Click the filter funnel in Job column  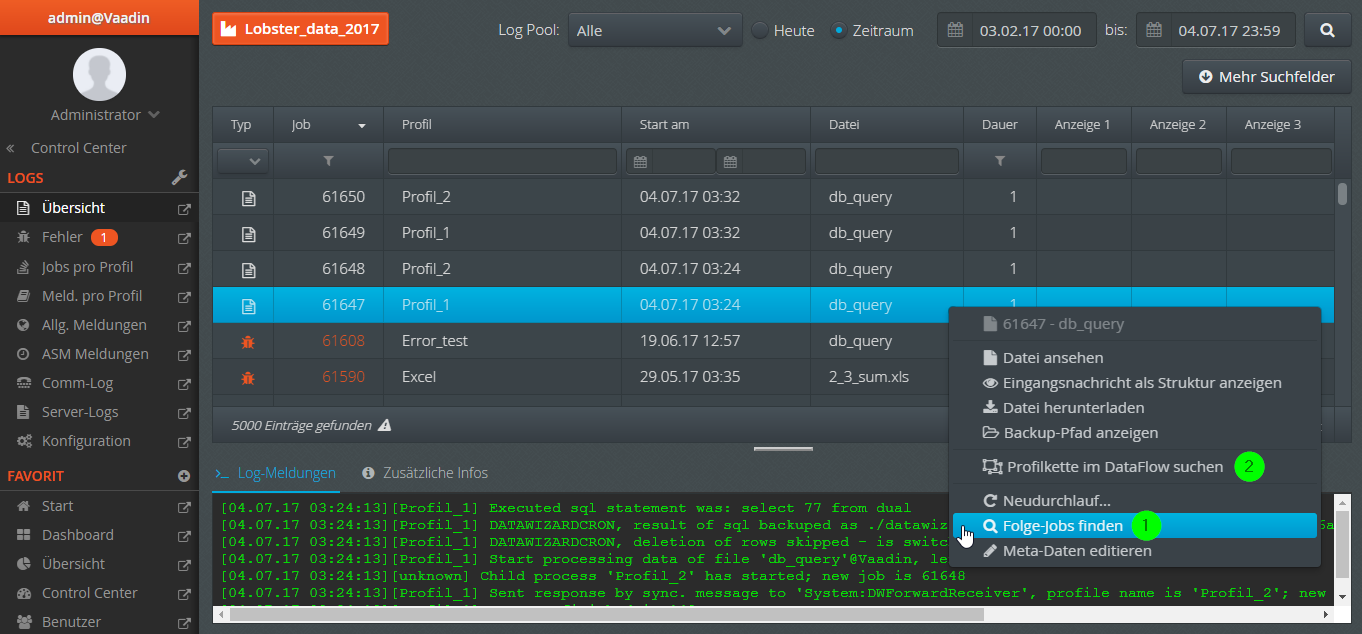pos(328,161)
